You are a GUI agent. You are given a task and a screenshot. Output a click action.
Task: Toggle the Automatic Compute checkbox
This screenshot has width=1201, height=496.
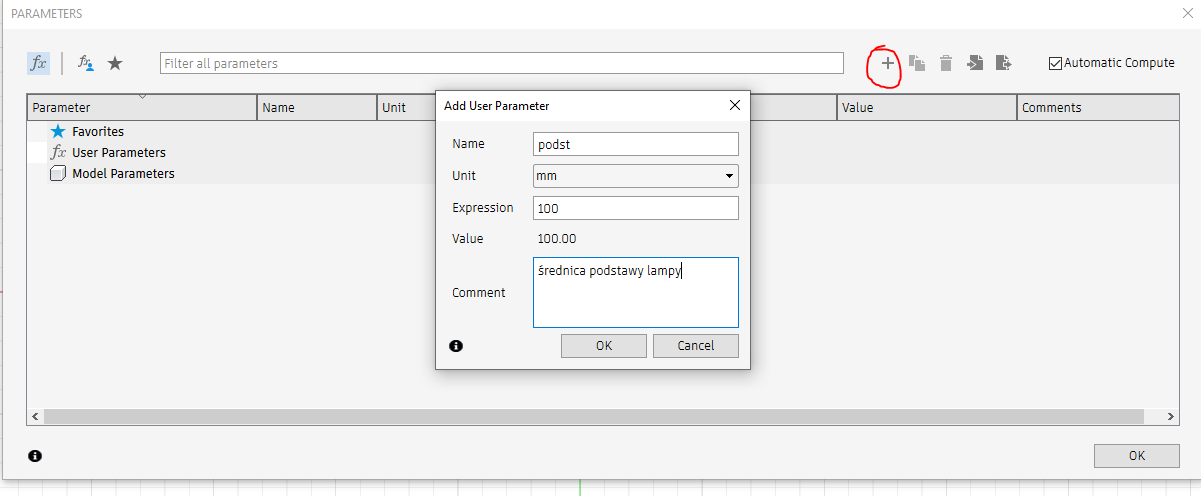[1055, 63]
